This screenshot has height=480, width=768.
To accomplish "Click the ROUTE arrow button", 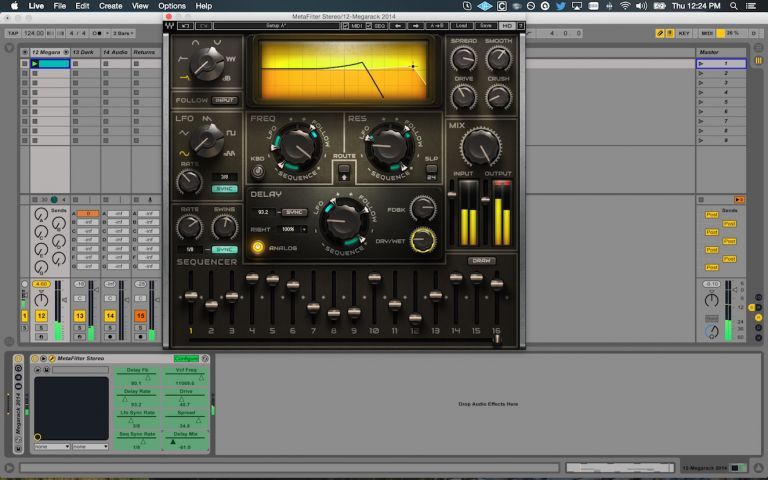I will coord(344,172).
